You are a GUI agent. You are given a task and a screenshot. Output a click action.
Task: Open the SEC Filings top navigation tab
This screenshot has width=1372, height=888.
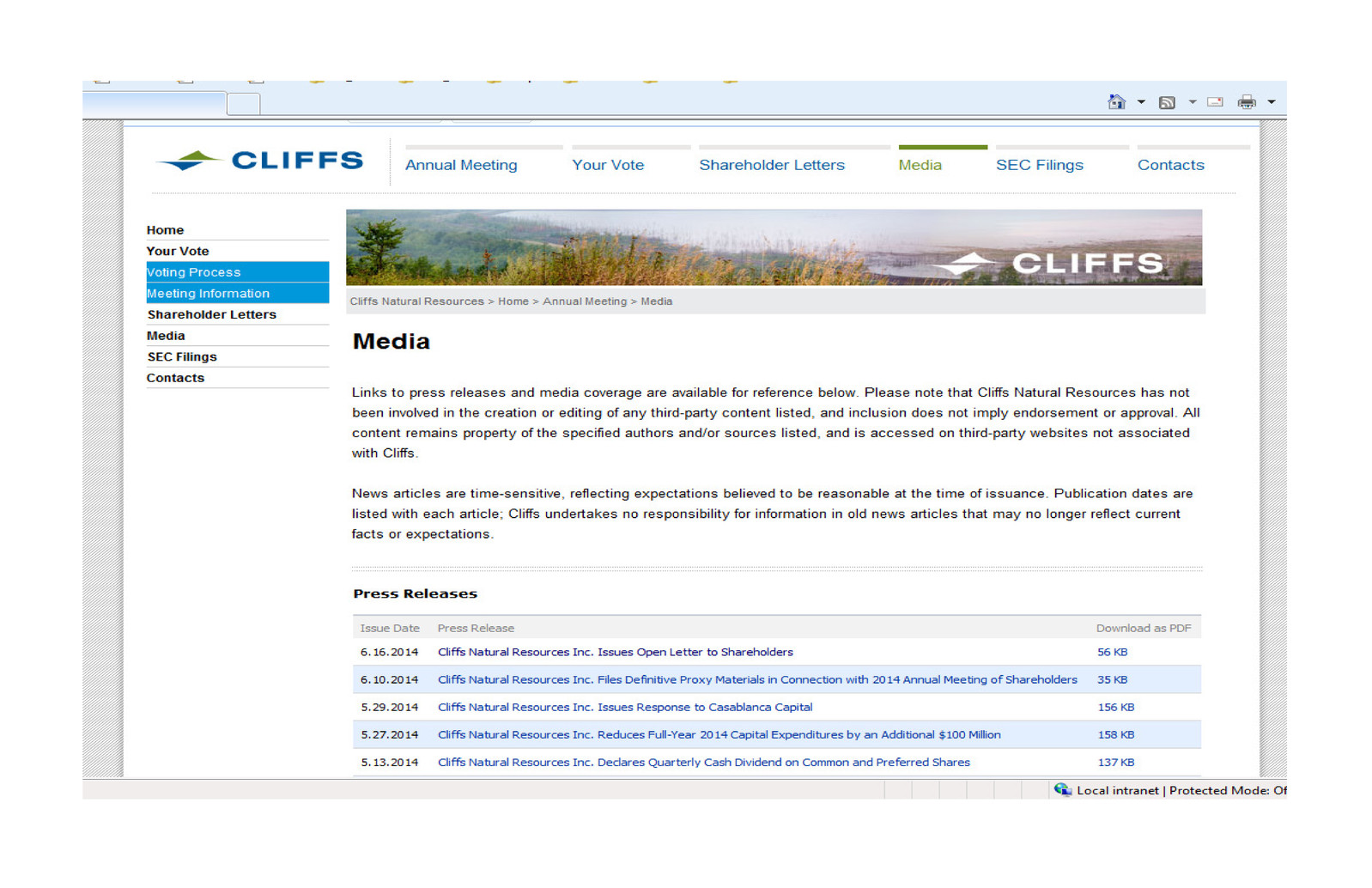click(x=1040, y=165)
